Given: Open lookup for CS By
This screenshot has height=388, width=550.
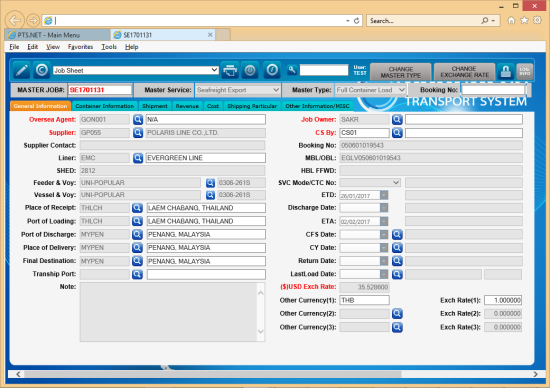Looking at the screenshot, I should [x=397, y=133].
